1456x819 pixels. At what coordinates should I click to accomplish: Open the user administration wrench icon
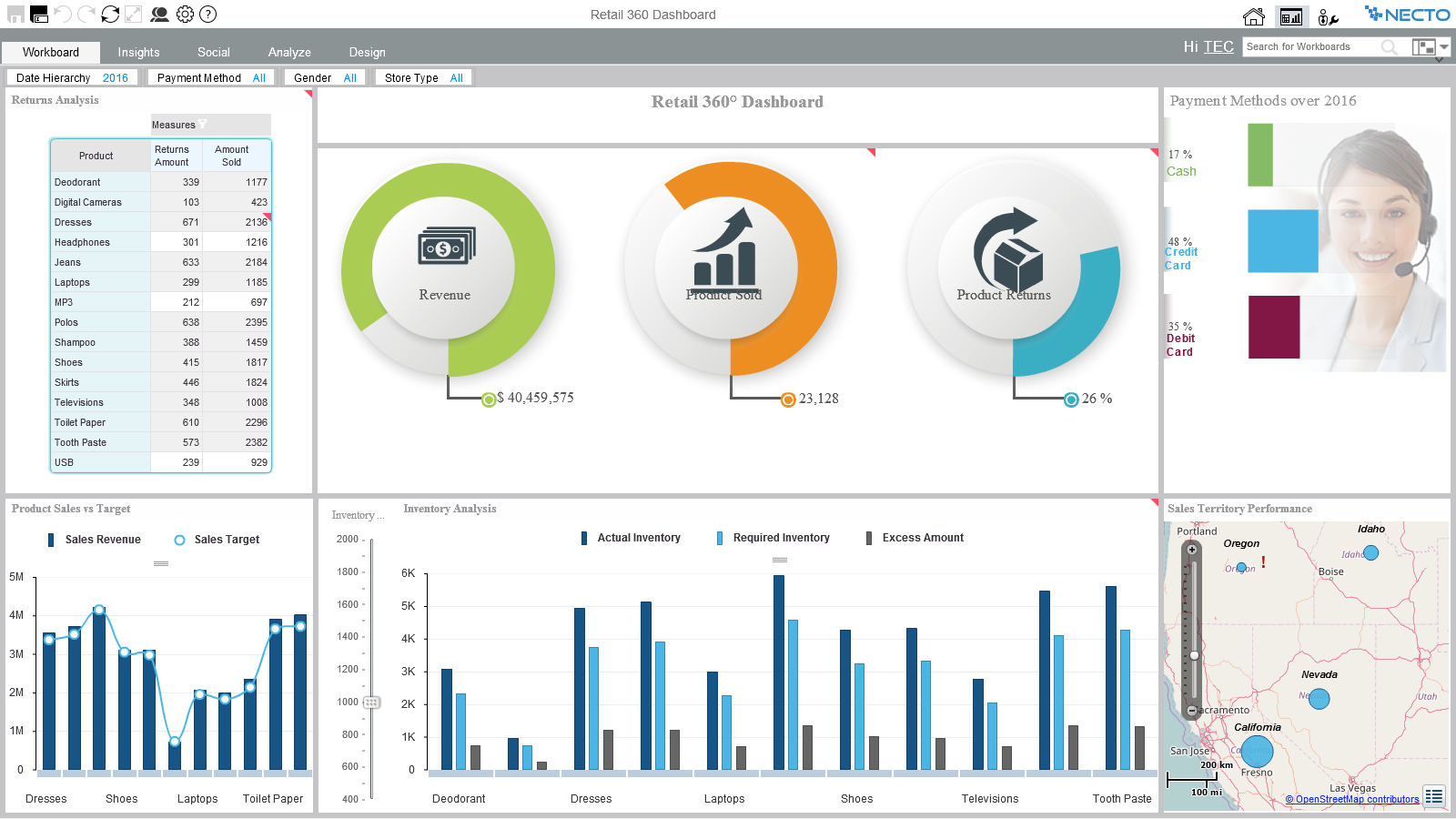(x=1328, y=16)
